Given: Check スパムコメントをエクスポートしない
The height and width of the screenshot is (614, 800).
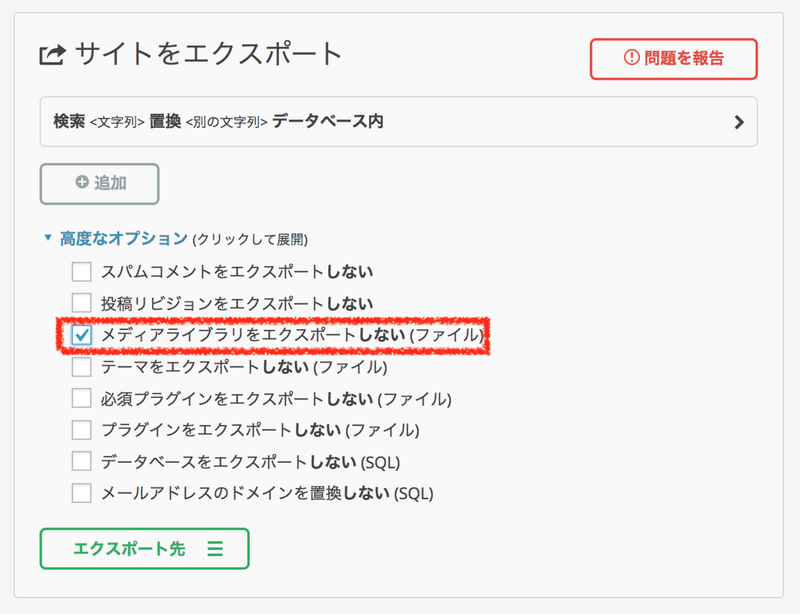Looking at the screenshot, I should 82,272.
